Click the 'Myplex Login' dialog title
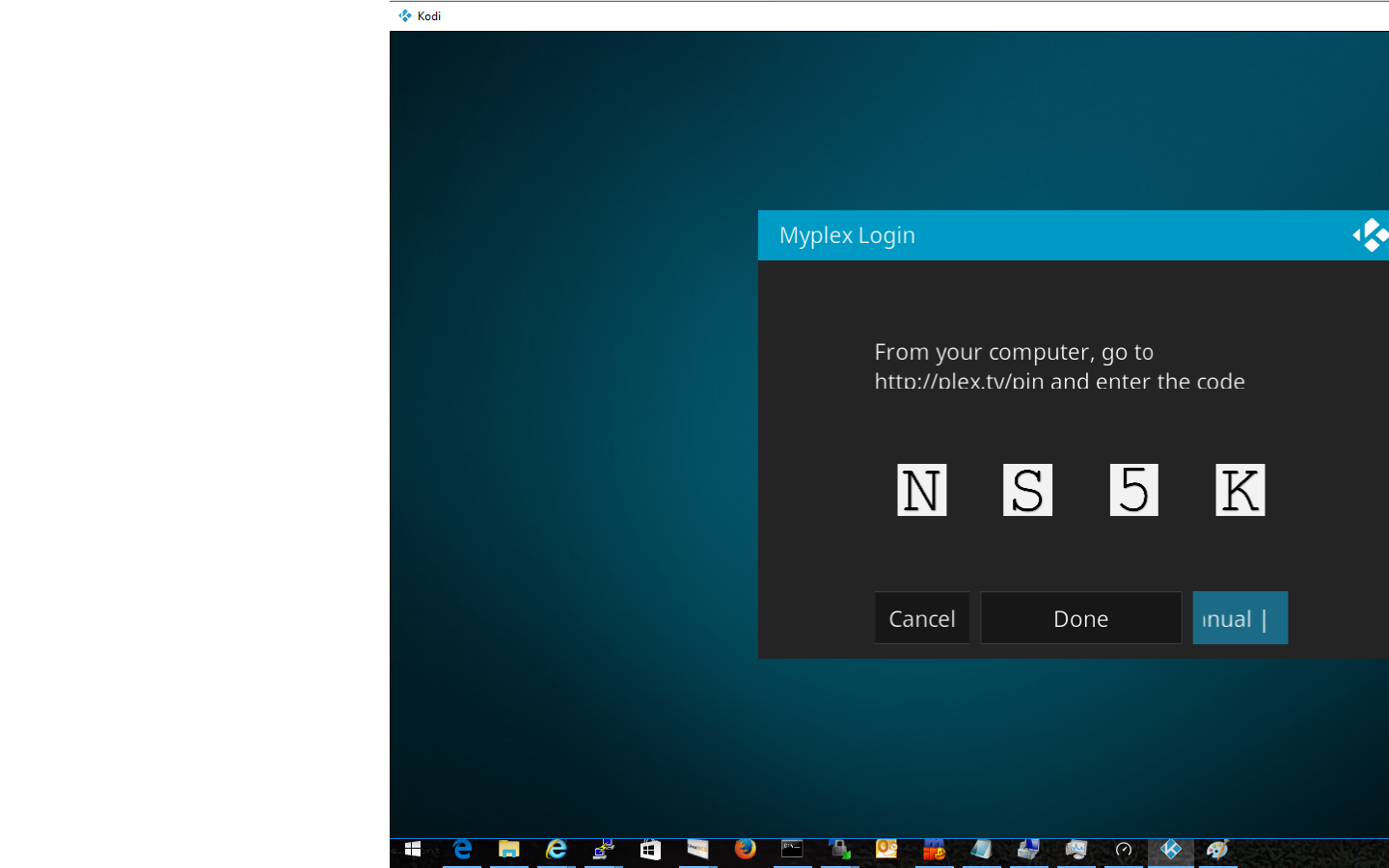The width and height of the screenshot is (1389, 868). 847,235
